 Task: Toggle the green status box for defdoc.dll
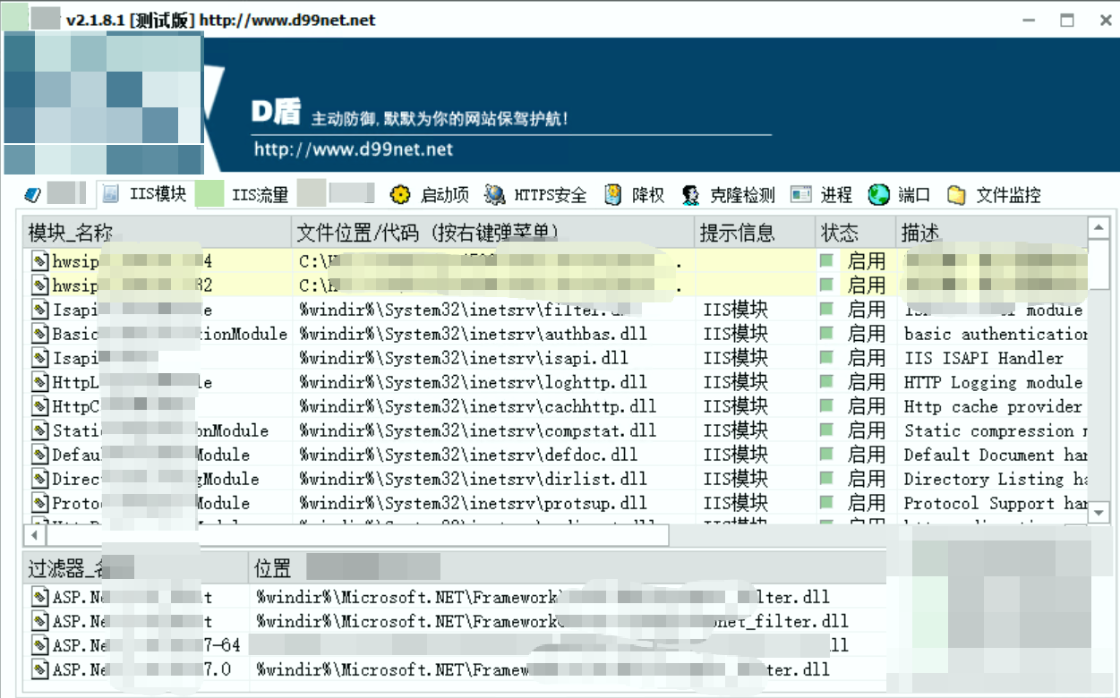[x=826, y=454]
